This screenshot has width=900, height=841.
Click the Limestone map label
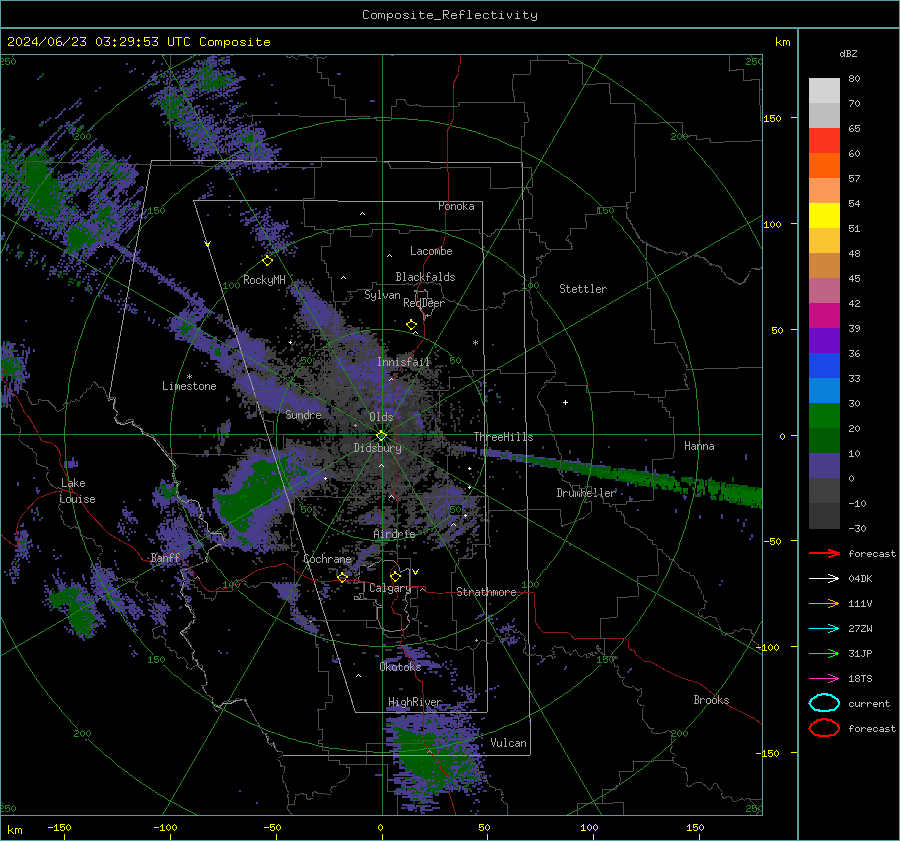click(189, 386)
